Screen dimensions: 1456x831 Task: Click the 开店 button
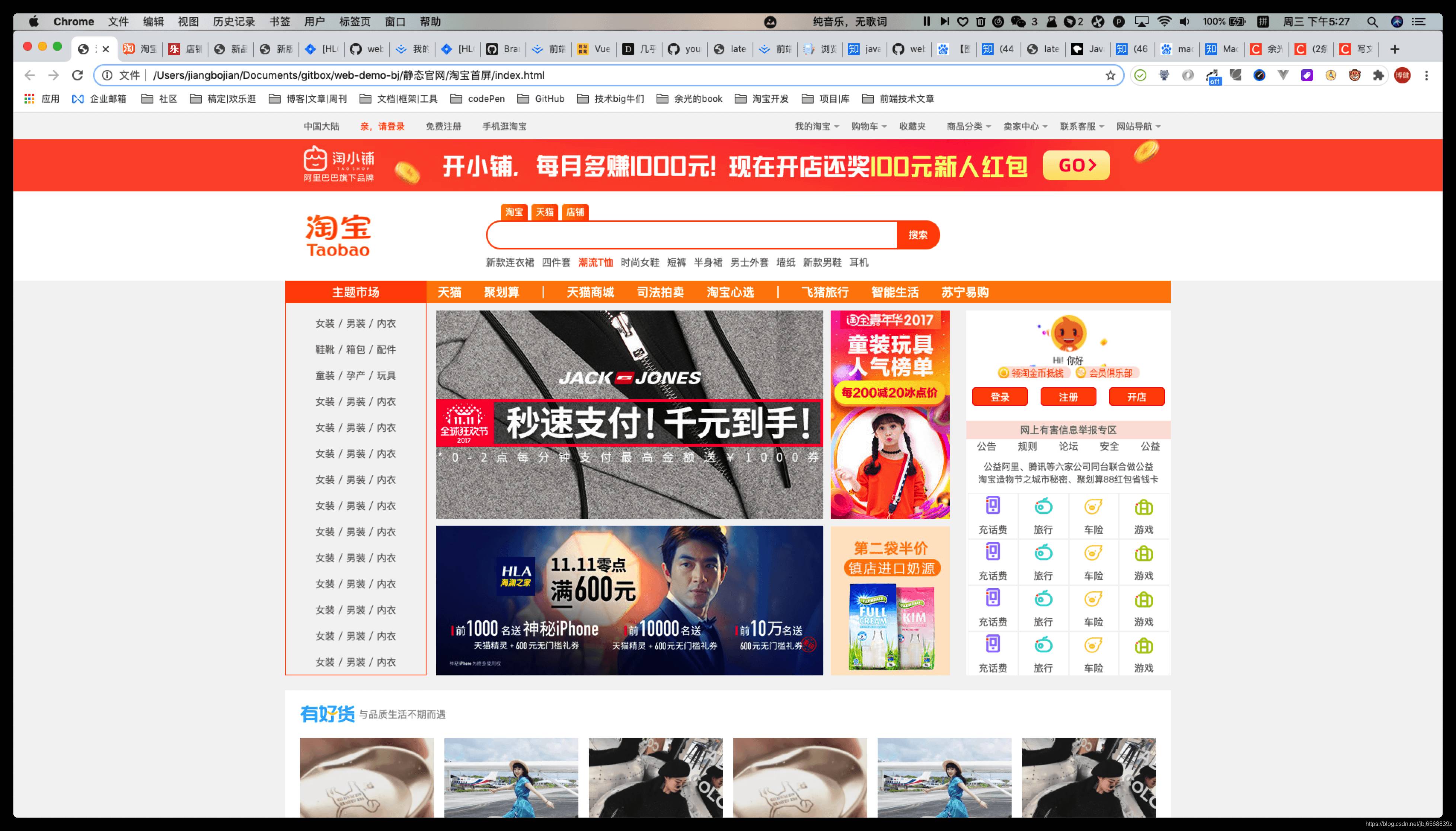click(1137, 397)
